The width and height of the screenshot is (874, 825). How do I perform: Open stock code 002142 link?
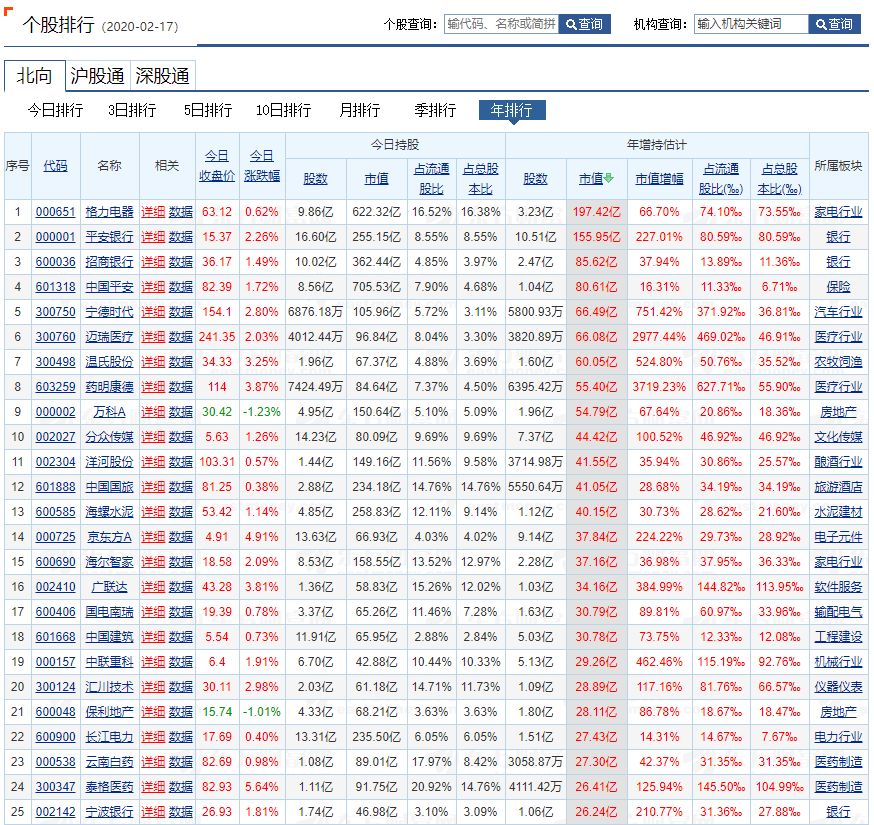(x=55, y=812)
